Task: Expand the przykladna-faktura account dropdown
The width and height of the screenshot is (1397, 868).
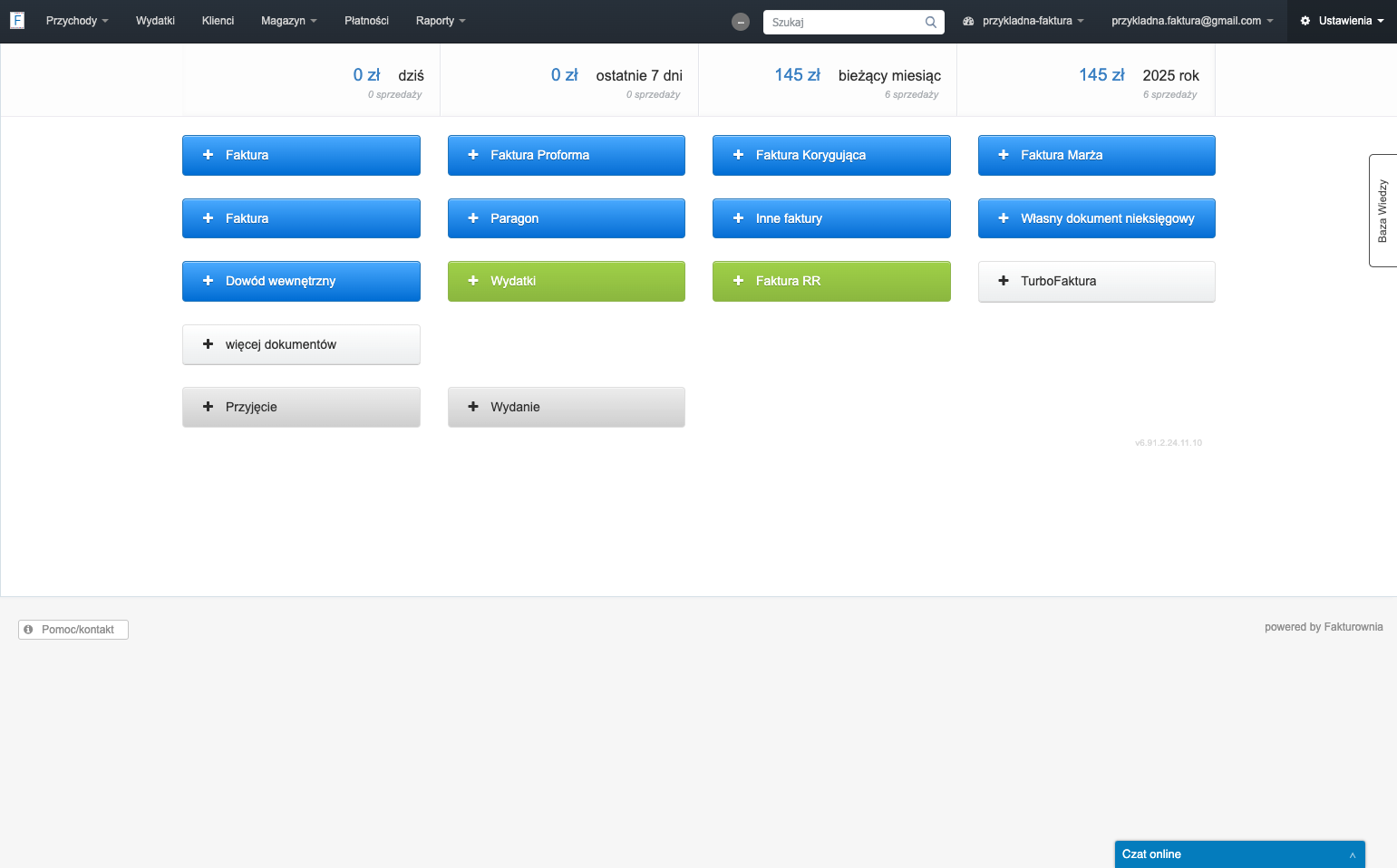Action: 1023,21
